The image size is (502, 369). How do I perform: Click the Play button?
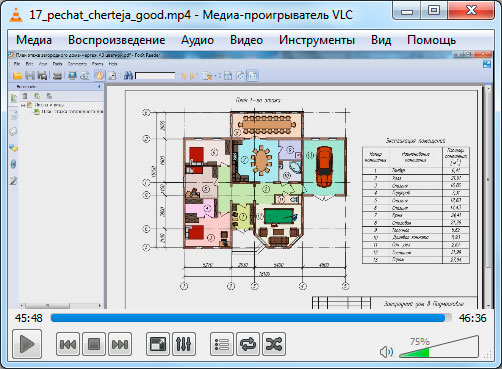27,344
